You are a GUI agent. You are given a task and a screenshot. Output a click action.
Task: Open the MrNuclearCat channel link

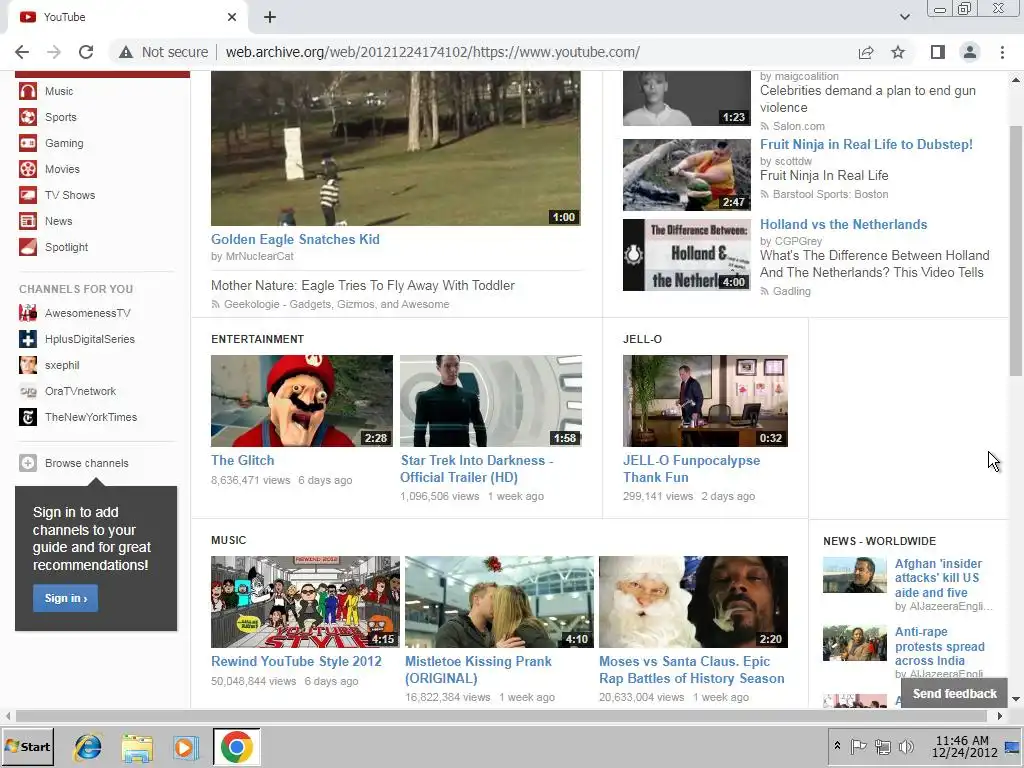click(259, 257)
